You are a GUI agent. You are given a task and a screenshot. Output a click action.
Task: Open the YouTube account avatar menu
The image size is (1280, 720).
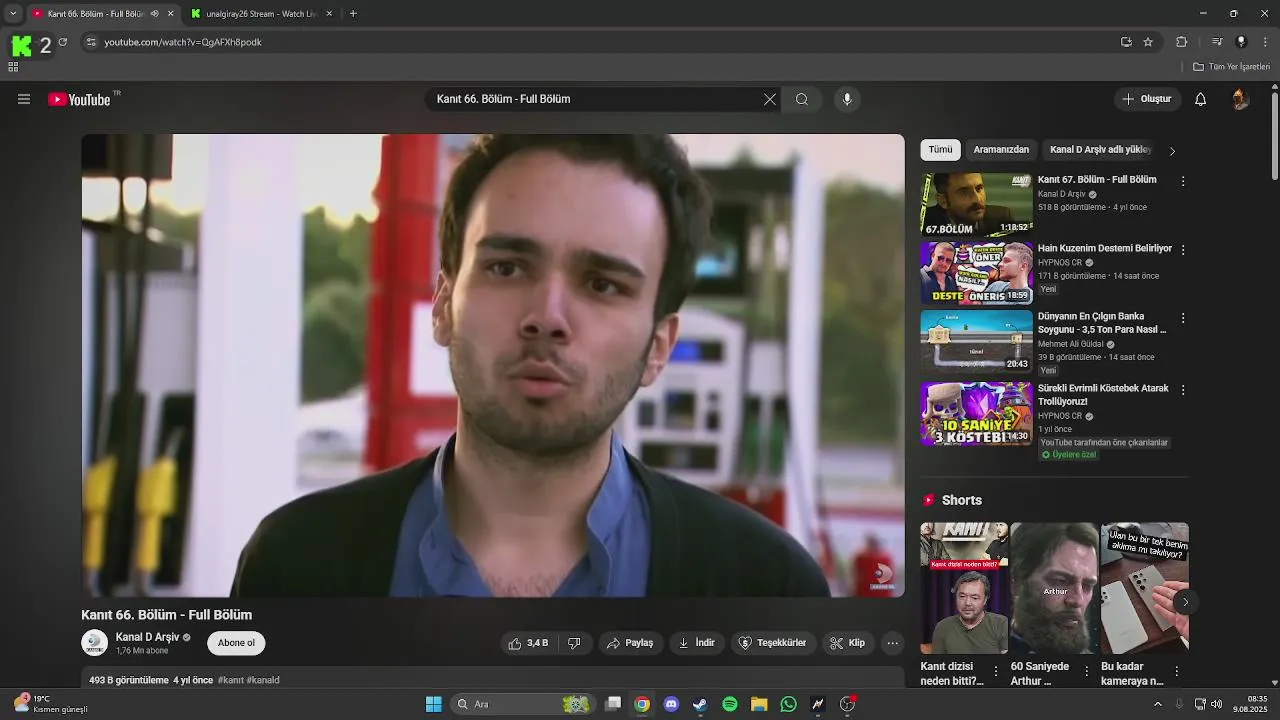pos(1240,99)
